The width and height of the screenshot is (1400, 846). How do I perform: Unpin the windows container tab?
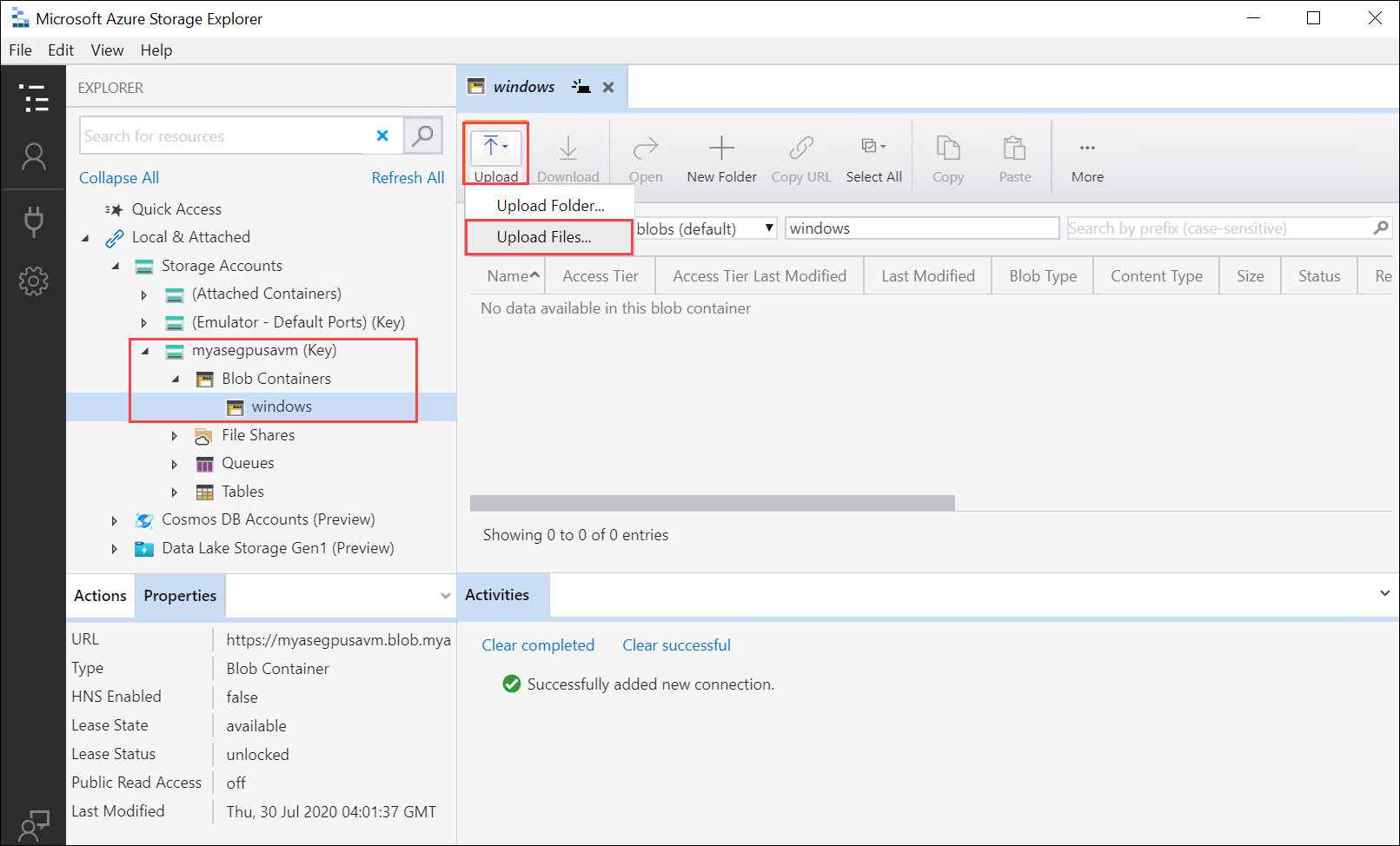click(x=581, y=87)
